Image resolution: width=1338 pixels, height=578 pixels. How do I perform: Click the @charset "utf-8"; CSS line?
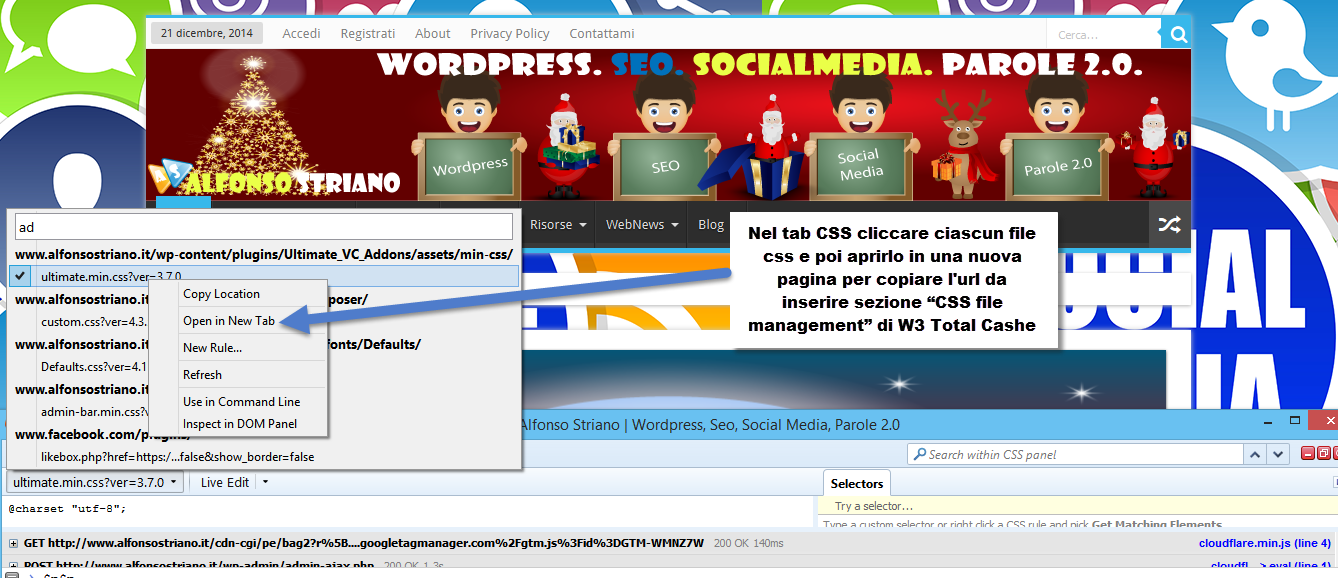click(x=67, y=508)
